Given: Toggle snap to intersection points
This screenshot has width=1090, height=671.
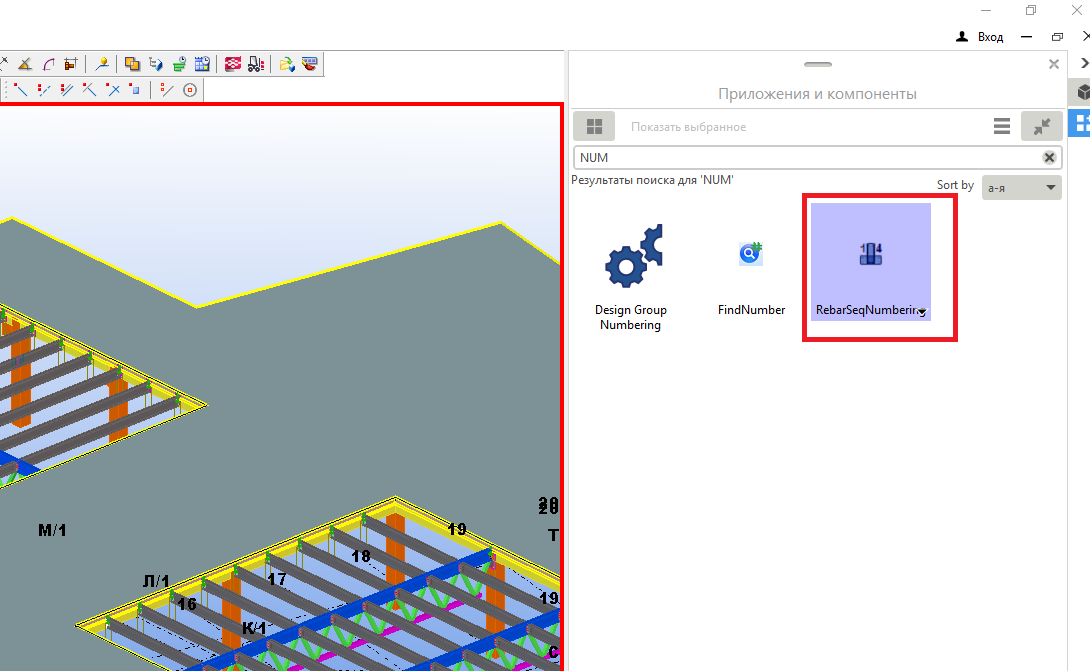Looking at the screenshot, I should coord(113,90).
